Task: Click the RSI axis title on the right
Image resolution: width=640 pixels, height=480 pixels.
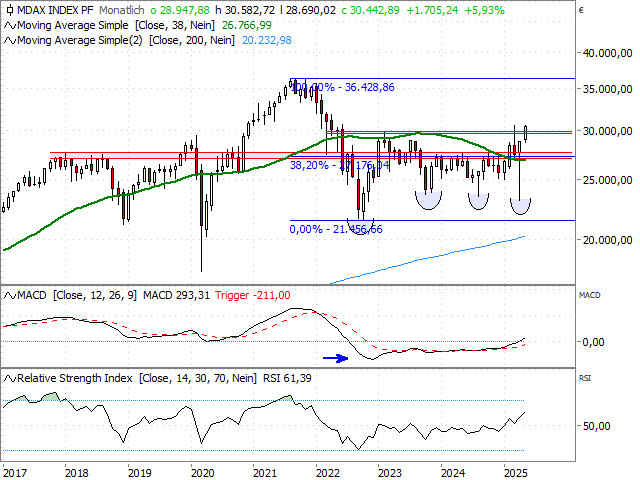Action: (x=585, y=378)
